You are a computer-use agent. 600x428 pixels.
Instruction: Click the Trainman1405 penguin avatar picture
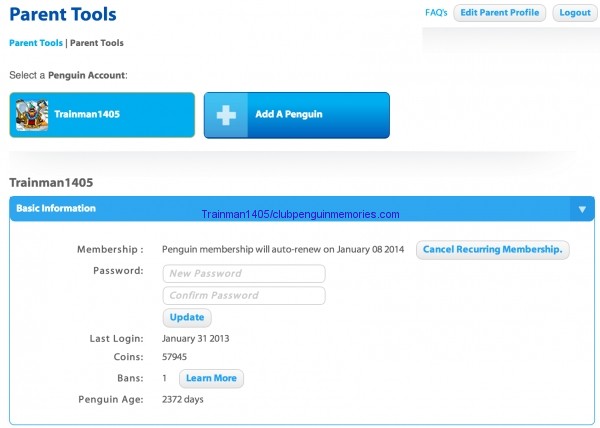tap(32, 115)
